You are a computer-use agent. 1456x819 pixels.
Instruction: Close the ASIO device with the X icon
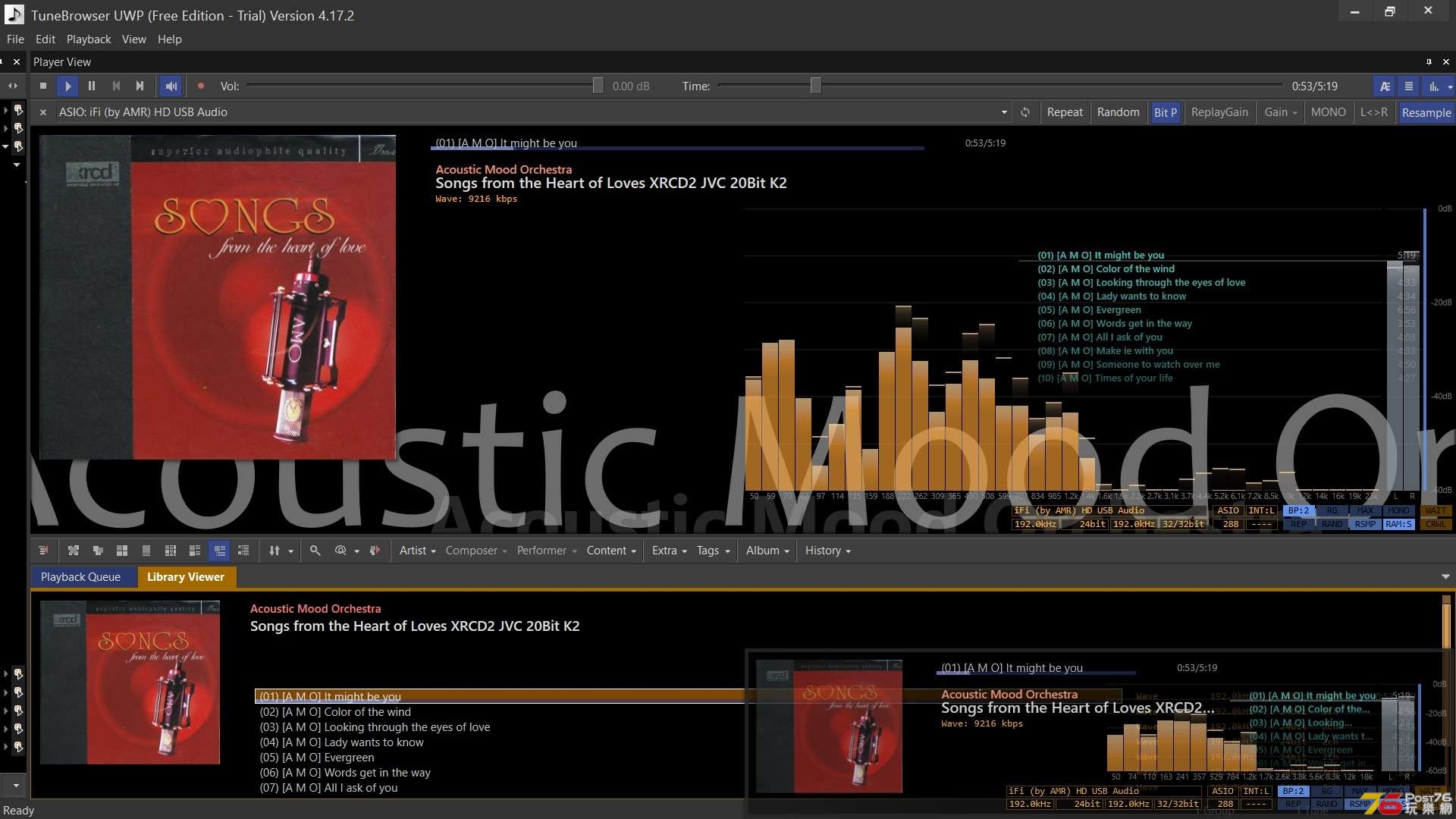point(43,112)
